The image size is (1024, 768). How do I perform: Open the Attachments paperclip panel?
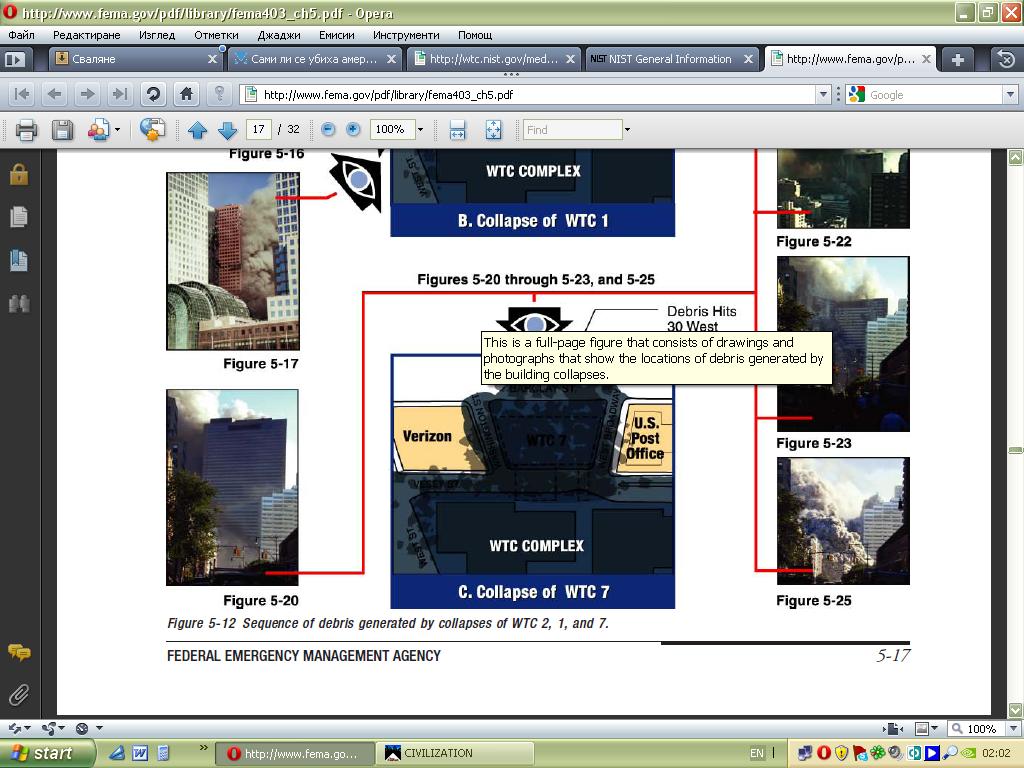click(18, 694)
